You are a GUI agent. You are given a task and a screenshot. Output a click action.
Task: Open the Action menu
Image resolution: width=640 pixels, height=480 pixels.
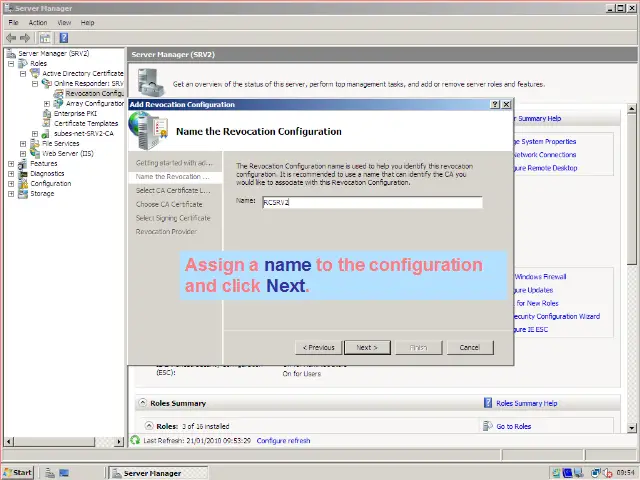click(38, 22)
